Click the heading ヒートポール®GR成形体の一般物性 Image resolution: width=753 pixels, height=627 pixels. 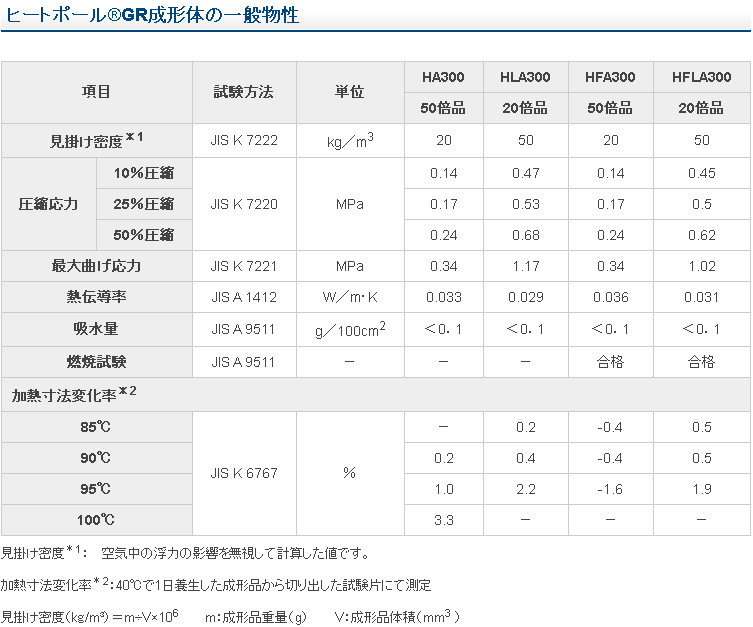click(x=152, y=15)
